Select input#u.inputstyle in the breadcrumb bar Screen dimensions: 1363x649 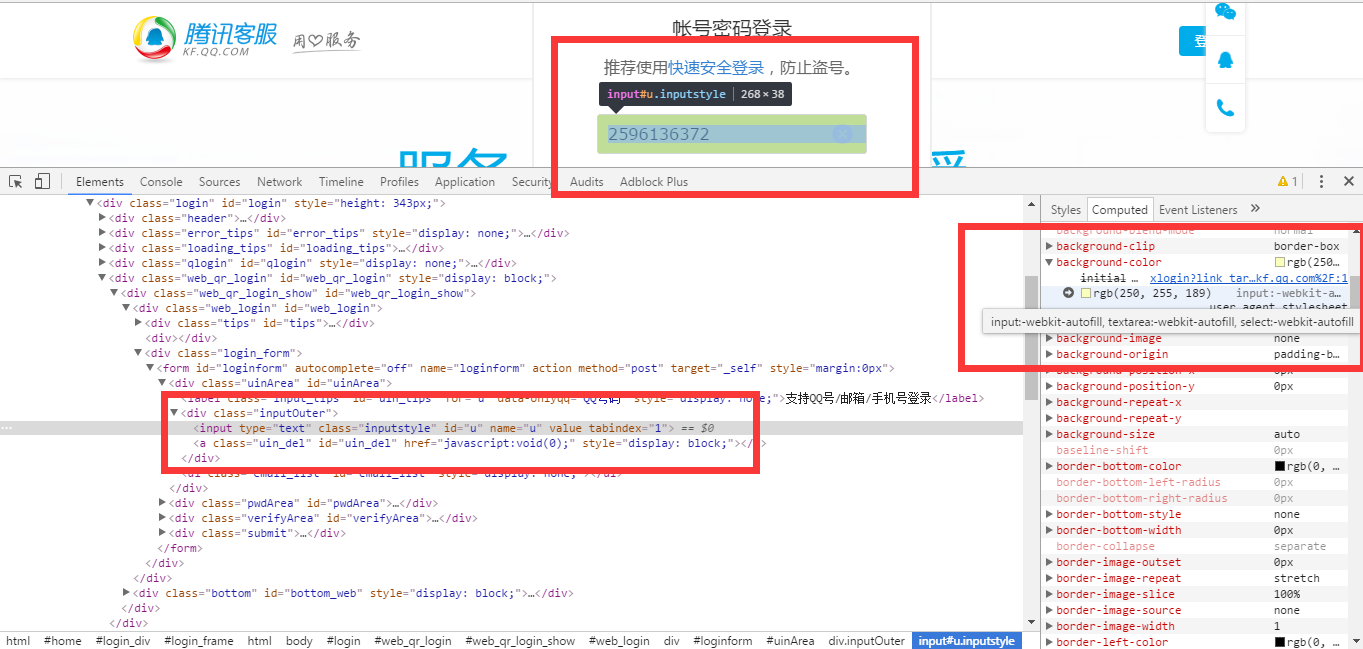[965, 640]
